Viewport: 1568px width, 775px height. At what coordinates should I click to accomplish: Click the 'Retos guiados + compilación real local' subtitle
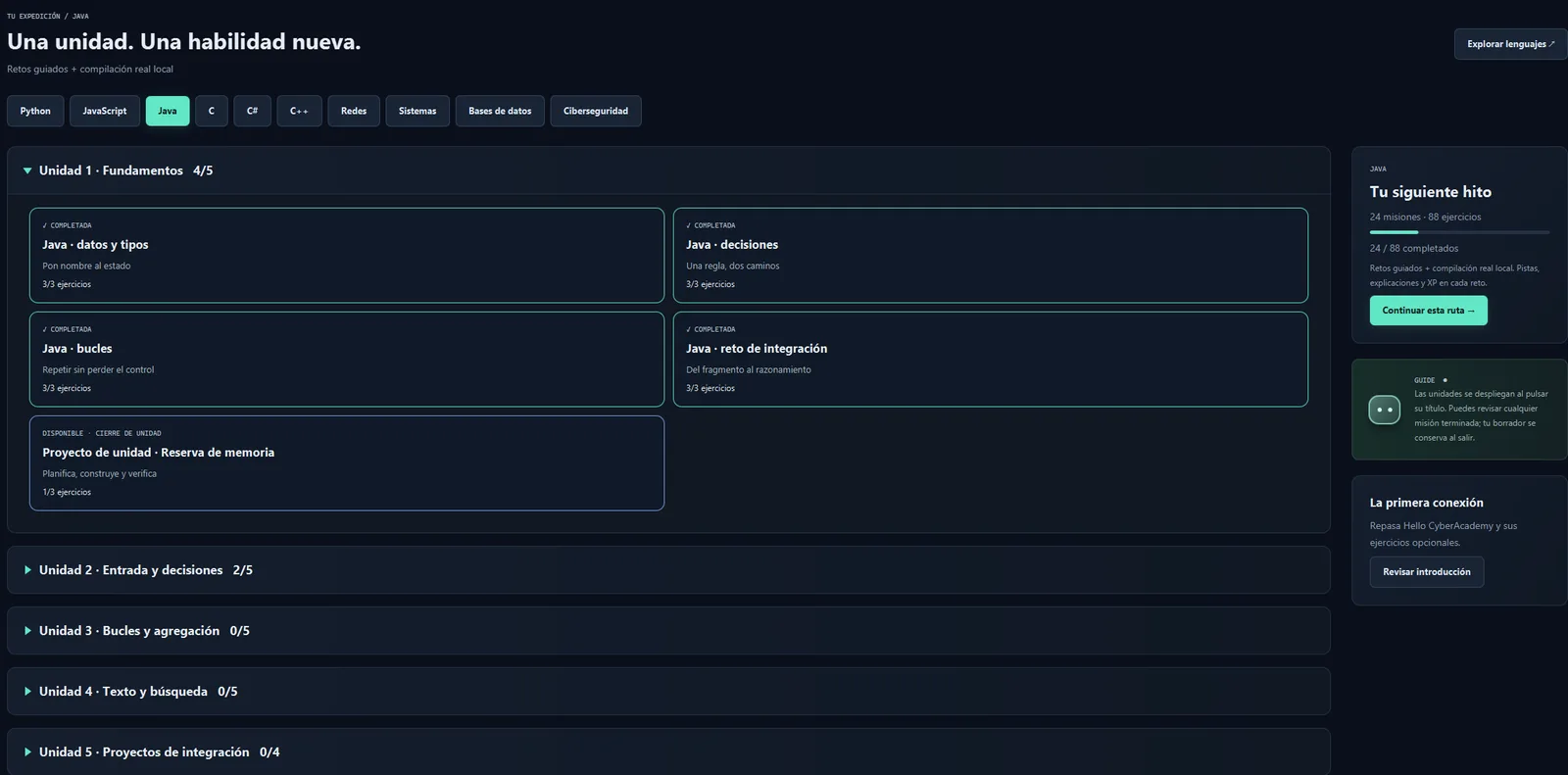tap(90, 70)
